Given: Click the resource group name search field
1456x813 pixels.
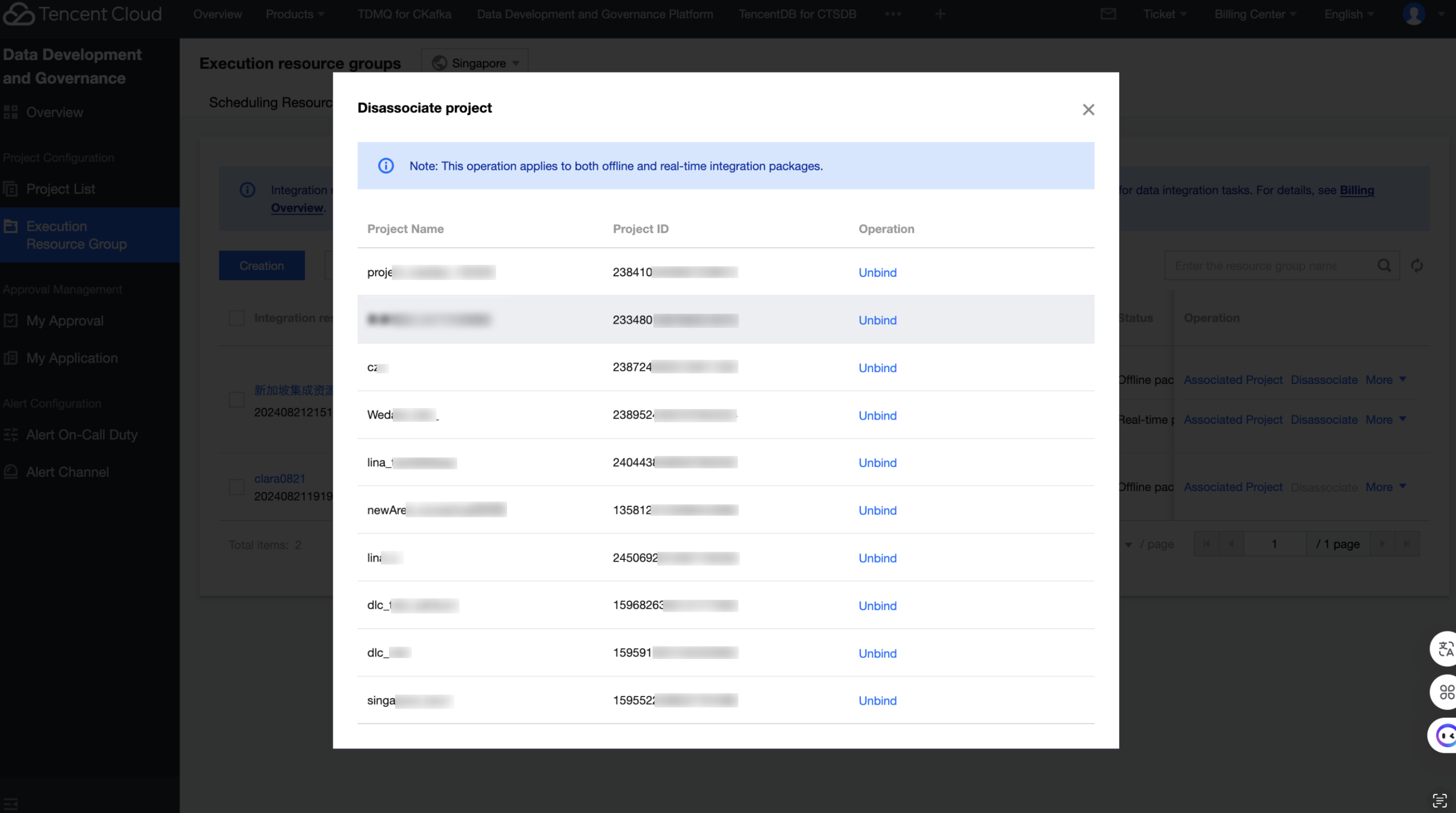Looking at the screenshot, I should pos(1266,265).
